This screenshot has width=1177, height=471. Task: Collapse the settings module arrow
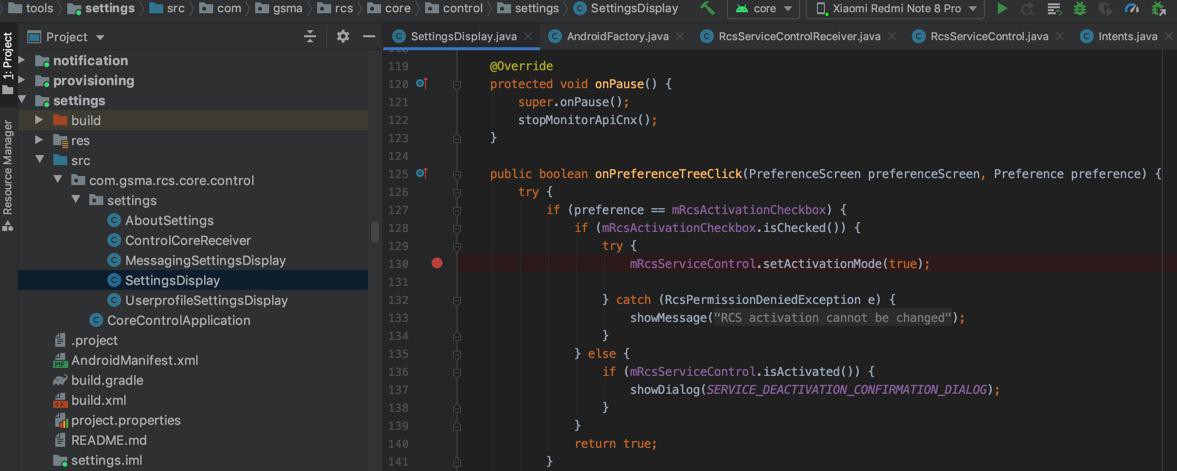click(x=23, y=100)
